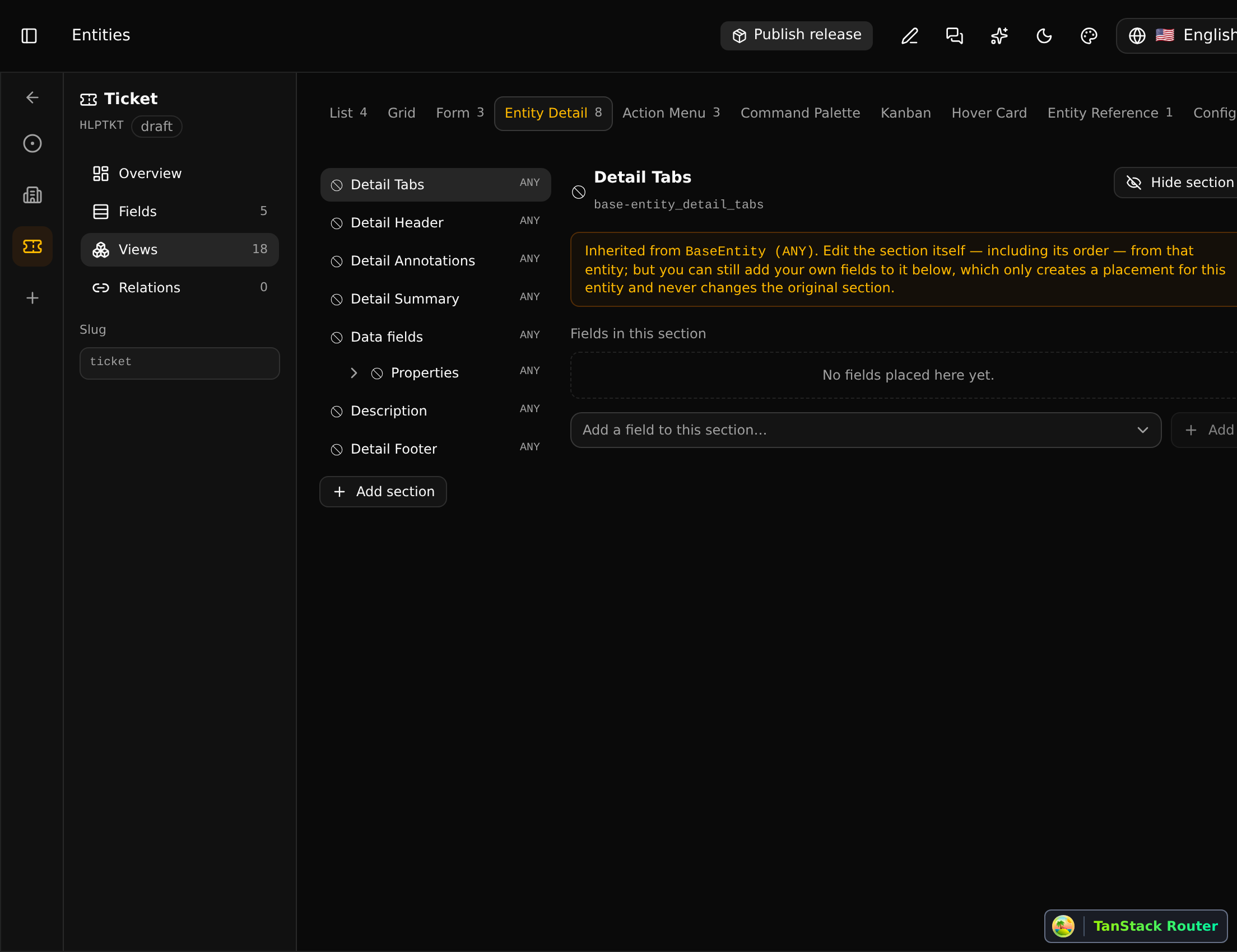This screenshot has height=952, width=1237.
Task: Click Publish release button
Action: click(x=796, y=36)
